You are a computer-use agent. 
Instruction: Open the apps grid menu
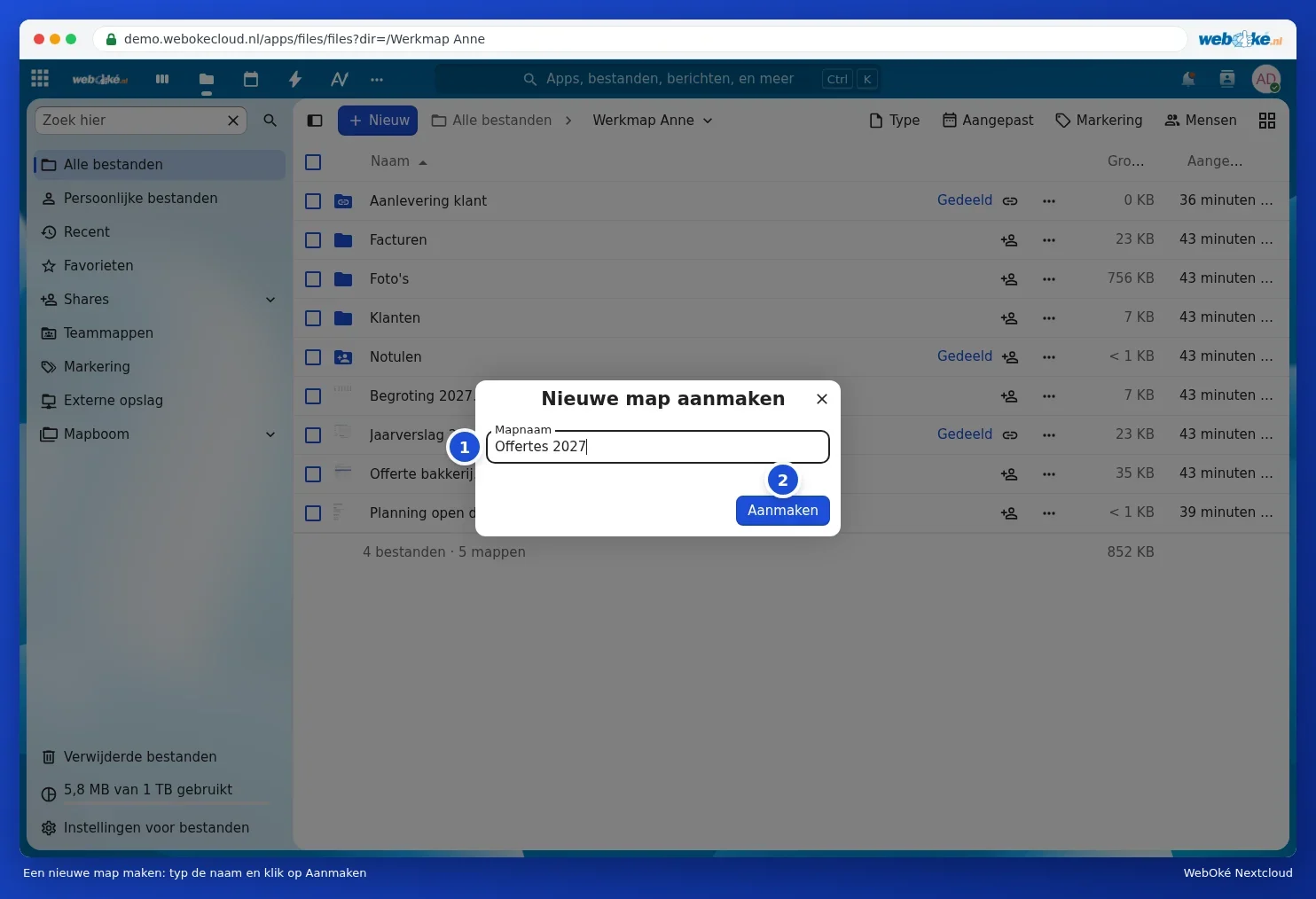point(40,79)
